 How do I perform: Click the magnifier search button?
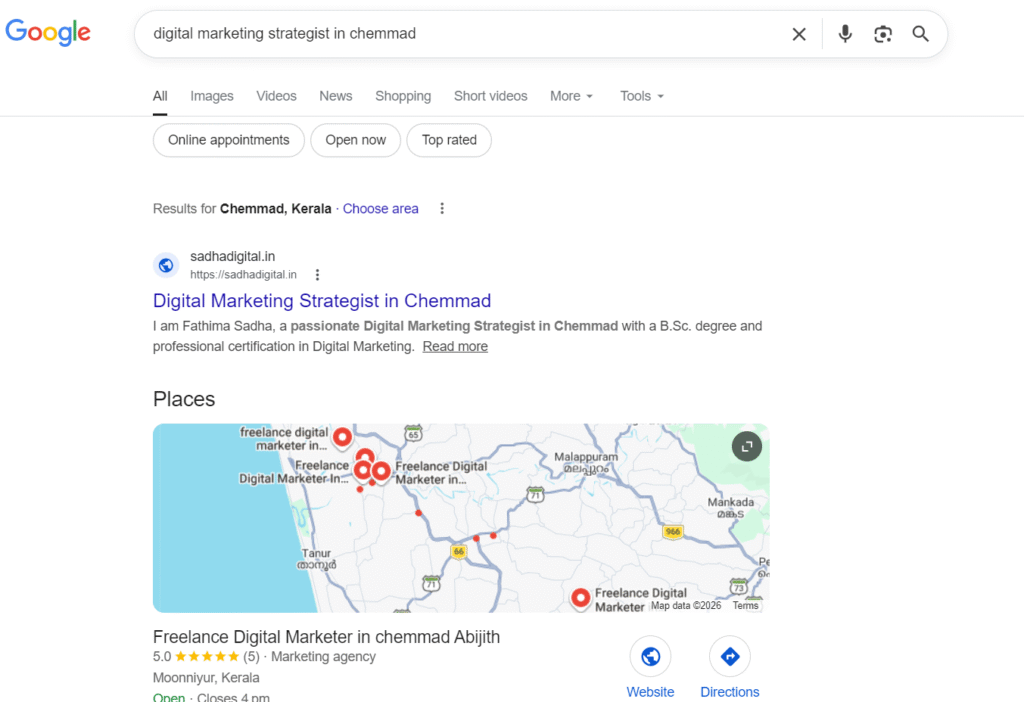[921, 34]
